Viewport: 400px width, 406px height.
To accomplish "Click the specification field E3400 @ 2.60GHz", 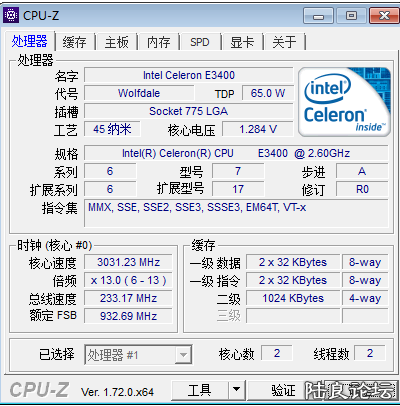I will point(236,153).
